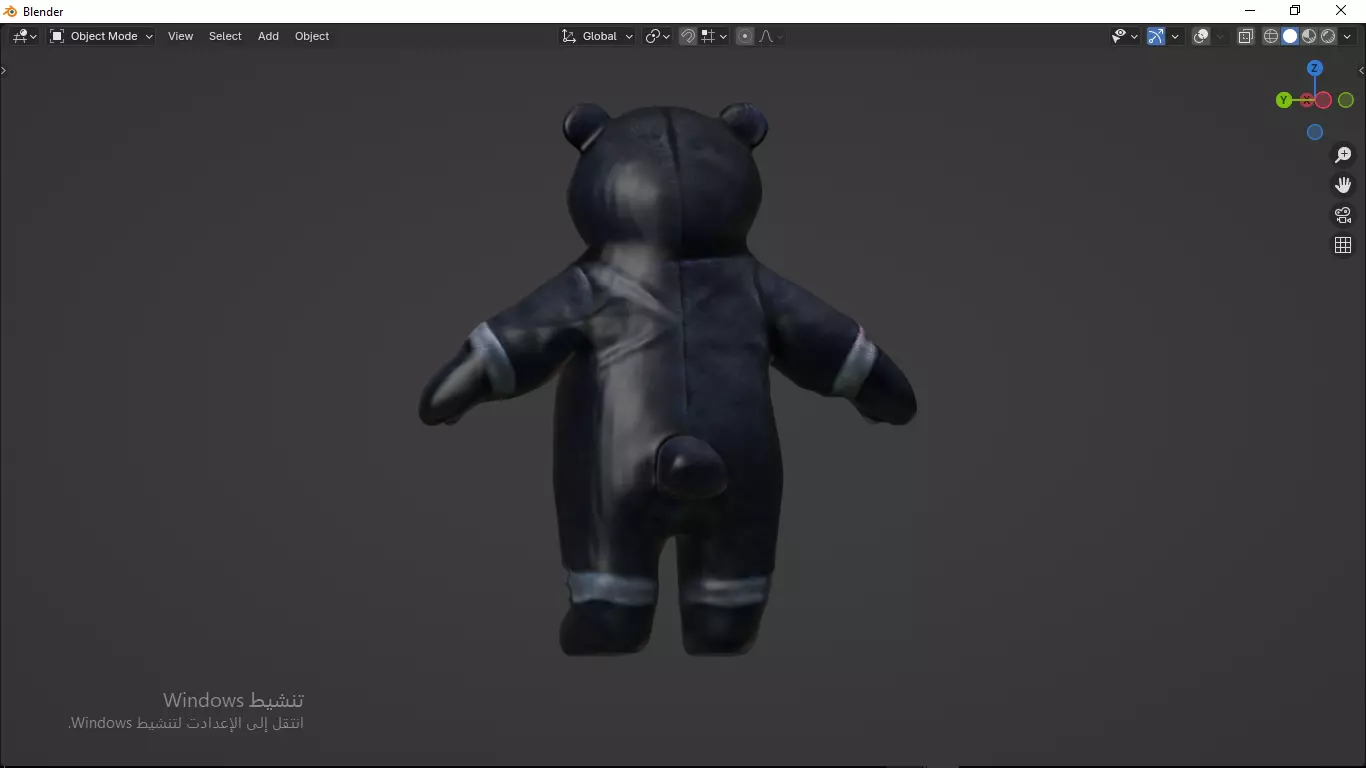1366x768 pixels.
Task: Open the proportional editing falloff dropdown
Action: (771, 36)
